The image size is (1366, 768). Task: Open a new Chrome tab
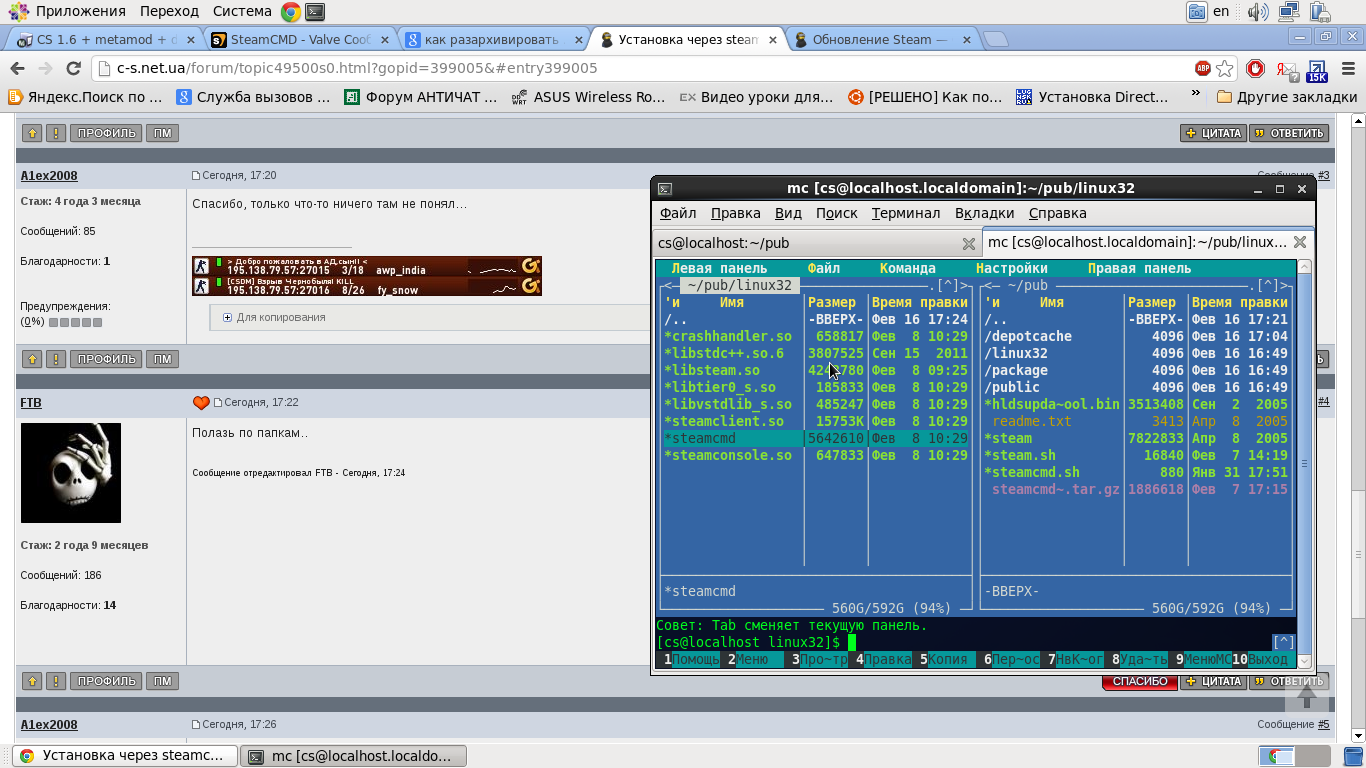coord(996,39)
